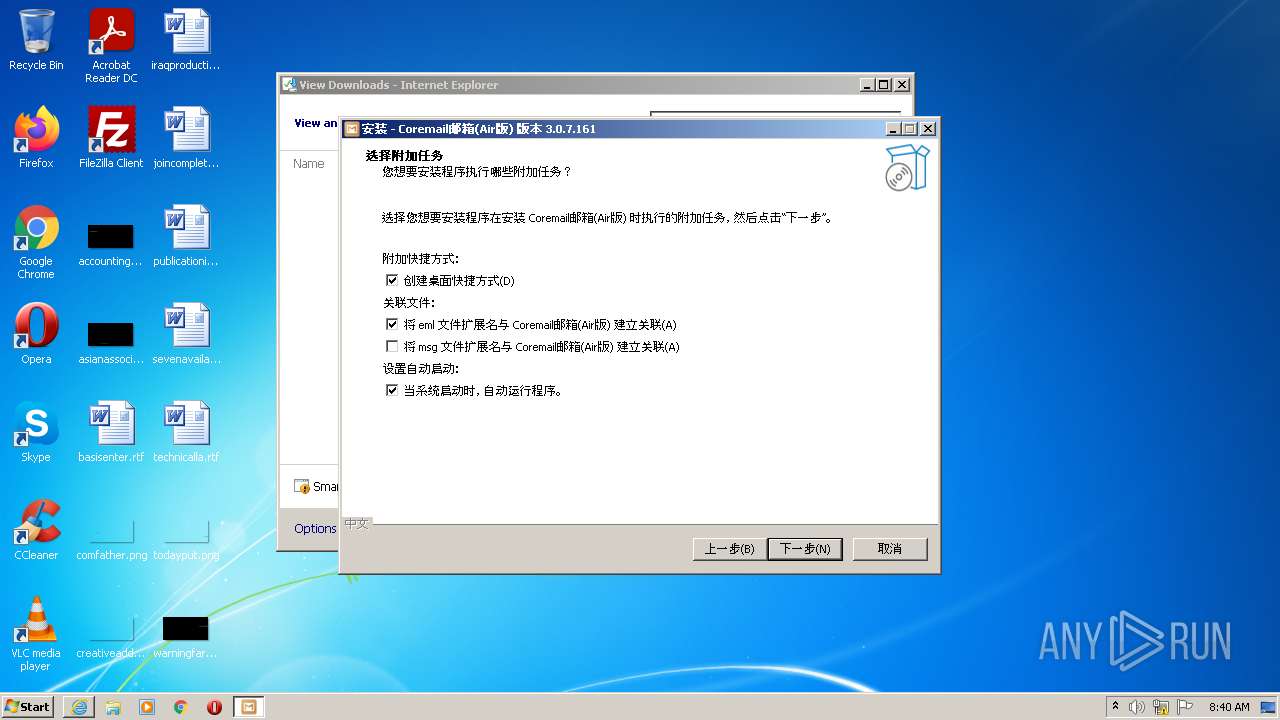Open technicalla.rtf document icon
This screenshot has width=1280, height=720.
point(186,432)
